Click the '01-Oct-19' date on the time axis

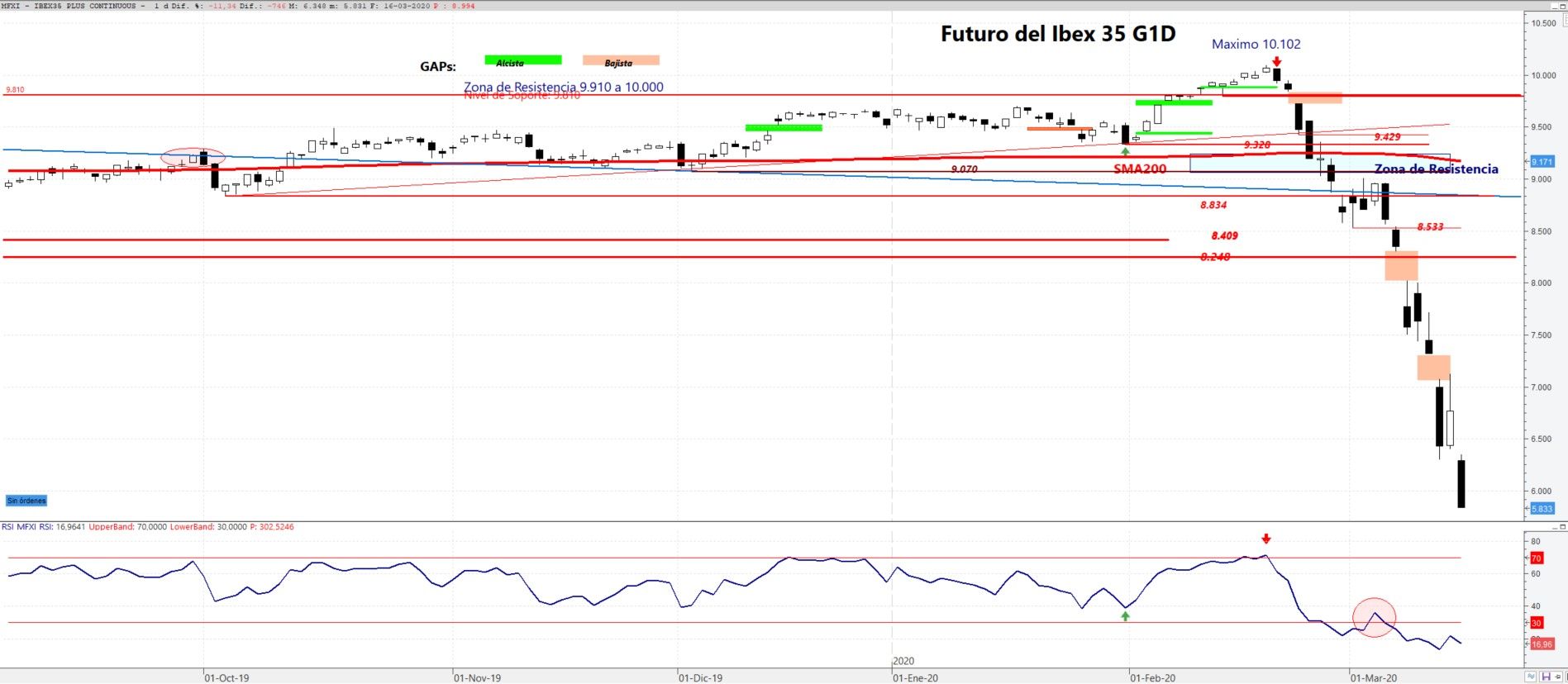coord(226,678)
